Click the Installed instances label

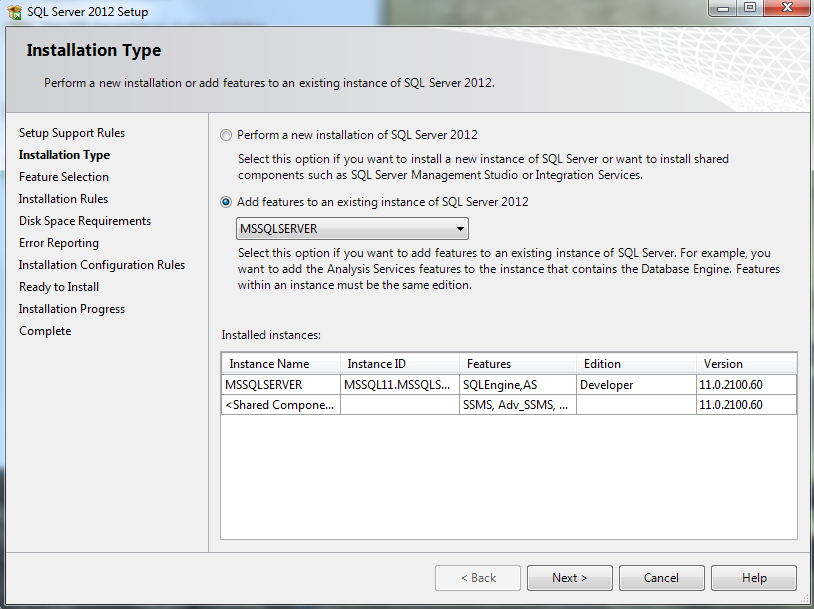pyautogui.click(x=271, y=335)
